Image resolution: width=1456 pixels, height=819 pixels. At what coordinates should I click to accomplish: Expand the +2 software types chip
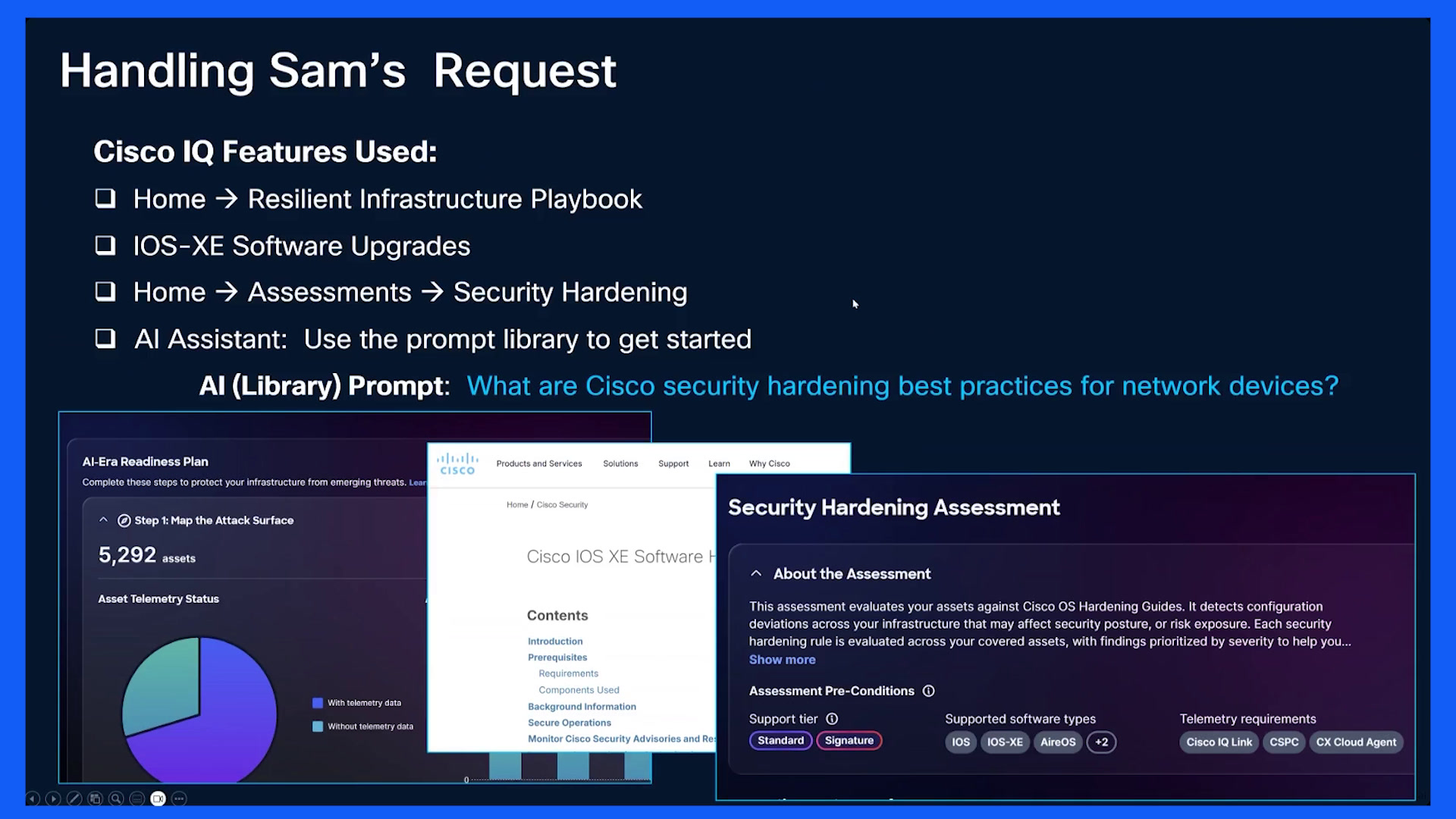pyautogui.click(x=1101, y=742)
